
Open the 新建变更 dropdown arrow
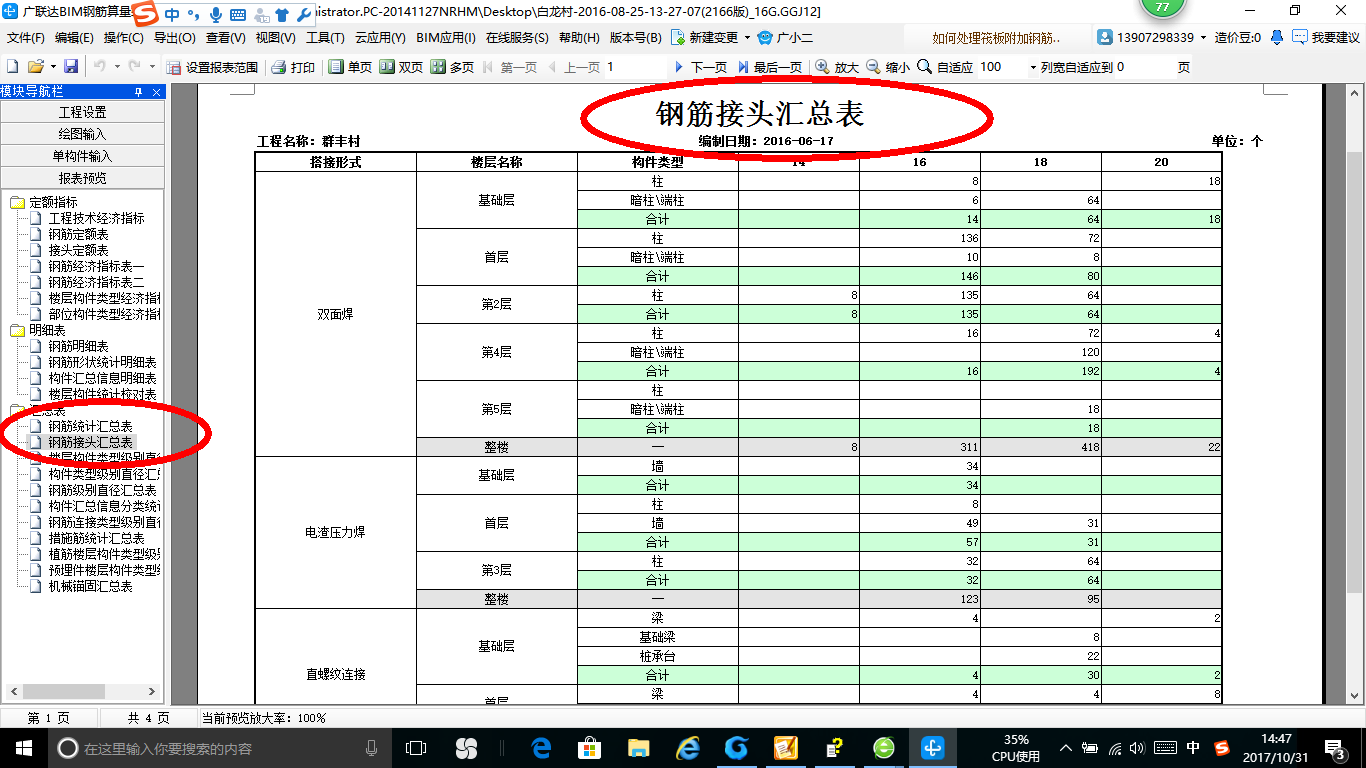coord(747,37)
